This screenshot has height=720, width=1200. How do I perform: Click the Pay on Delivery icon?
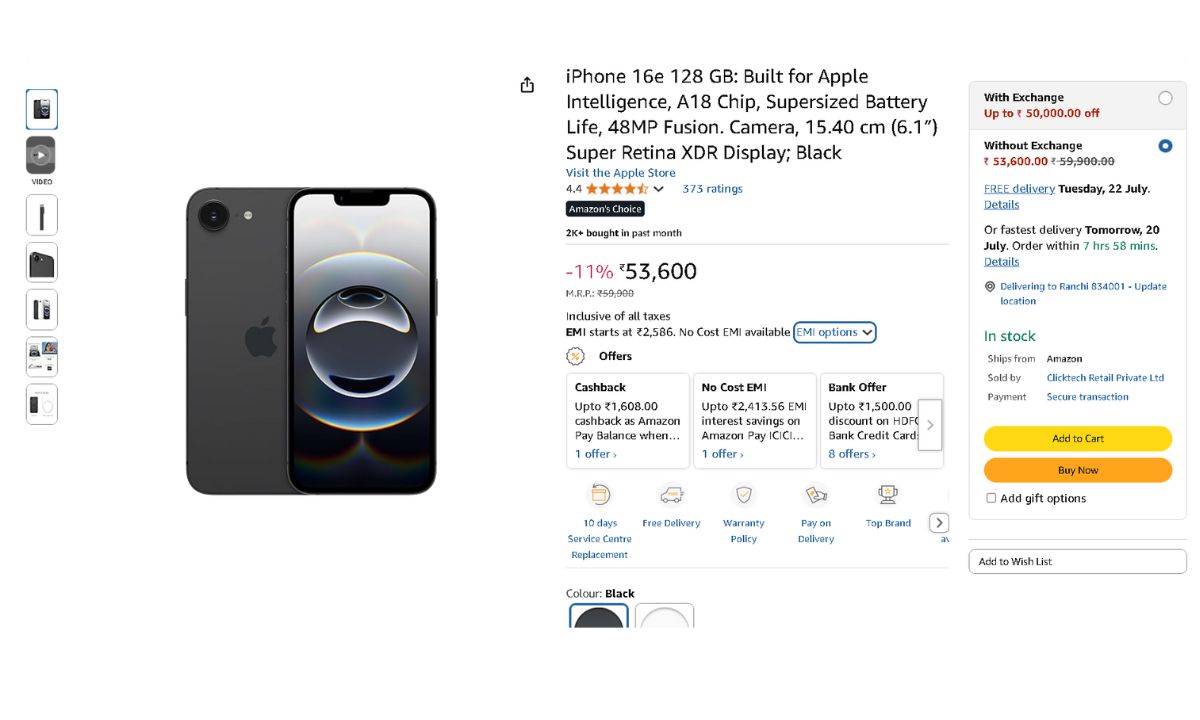pos(816,495)
